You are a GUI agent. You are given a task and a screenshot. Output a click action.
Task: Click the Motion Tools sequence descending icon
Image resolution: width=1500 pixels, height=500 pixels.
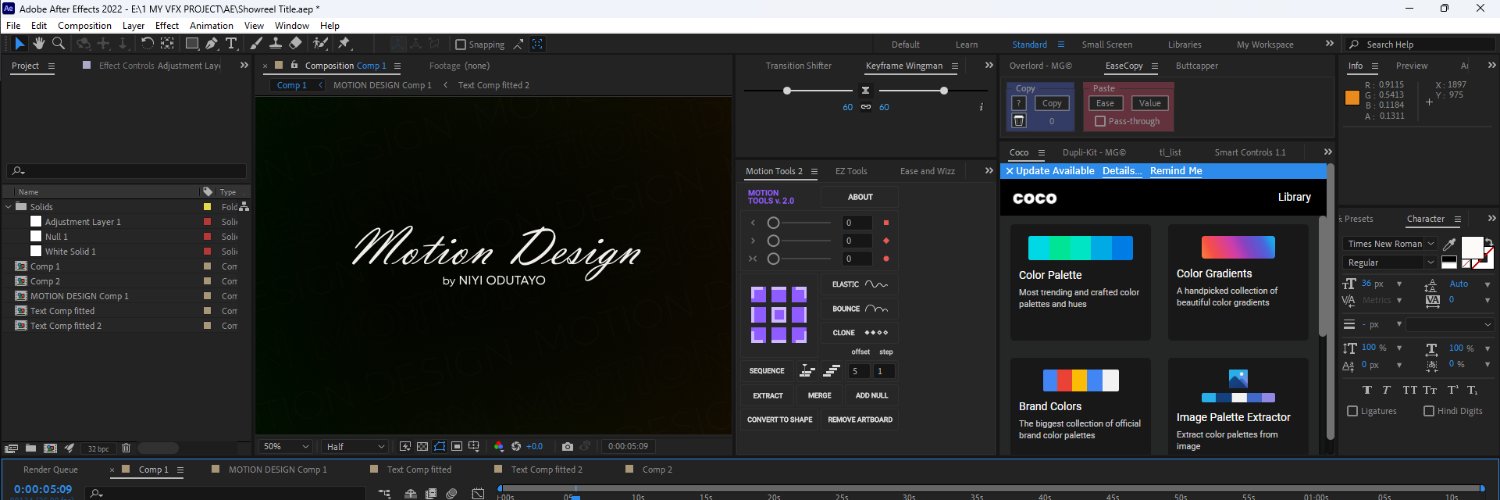pos(831,371)
